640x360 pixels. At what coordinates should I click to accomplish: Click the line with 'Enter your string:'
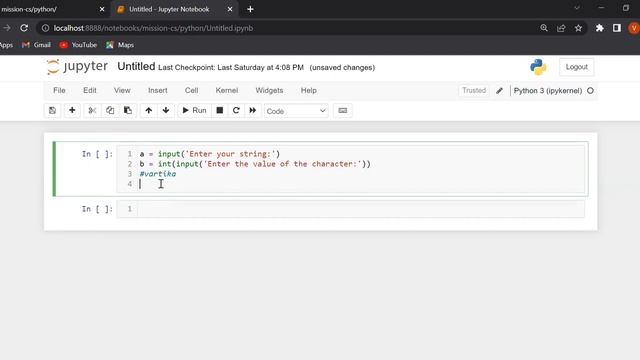tap(210, 154)
